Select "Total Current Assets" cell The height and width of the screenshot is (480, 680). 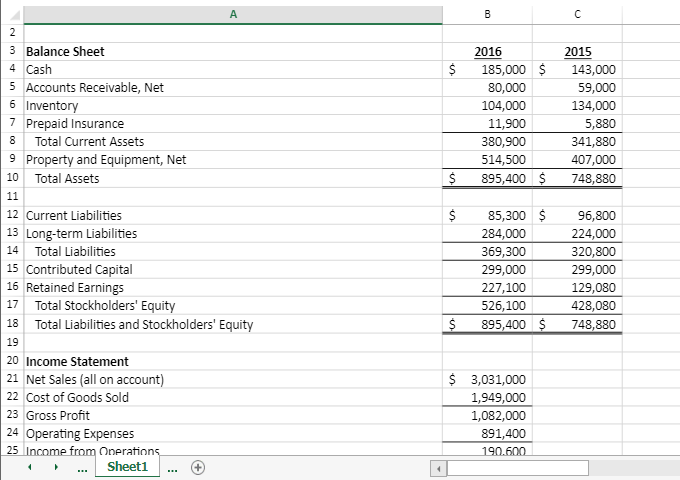233,142
